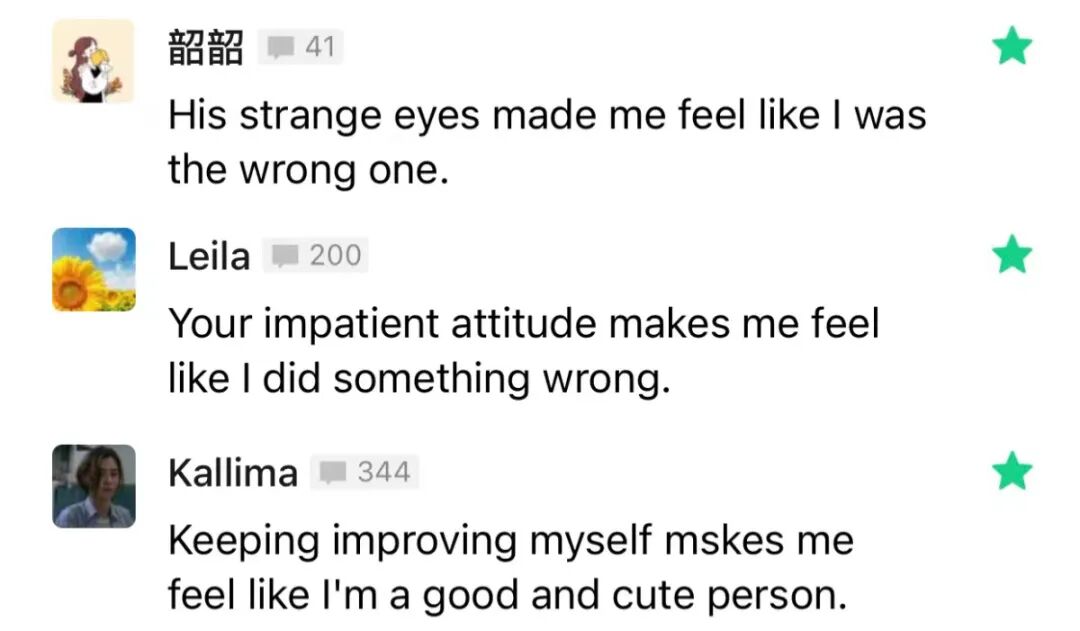Open Leila's sunflower avatar
The height and width of the screenshot is (631, 1080).
tap(94, 269)
